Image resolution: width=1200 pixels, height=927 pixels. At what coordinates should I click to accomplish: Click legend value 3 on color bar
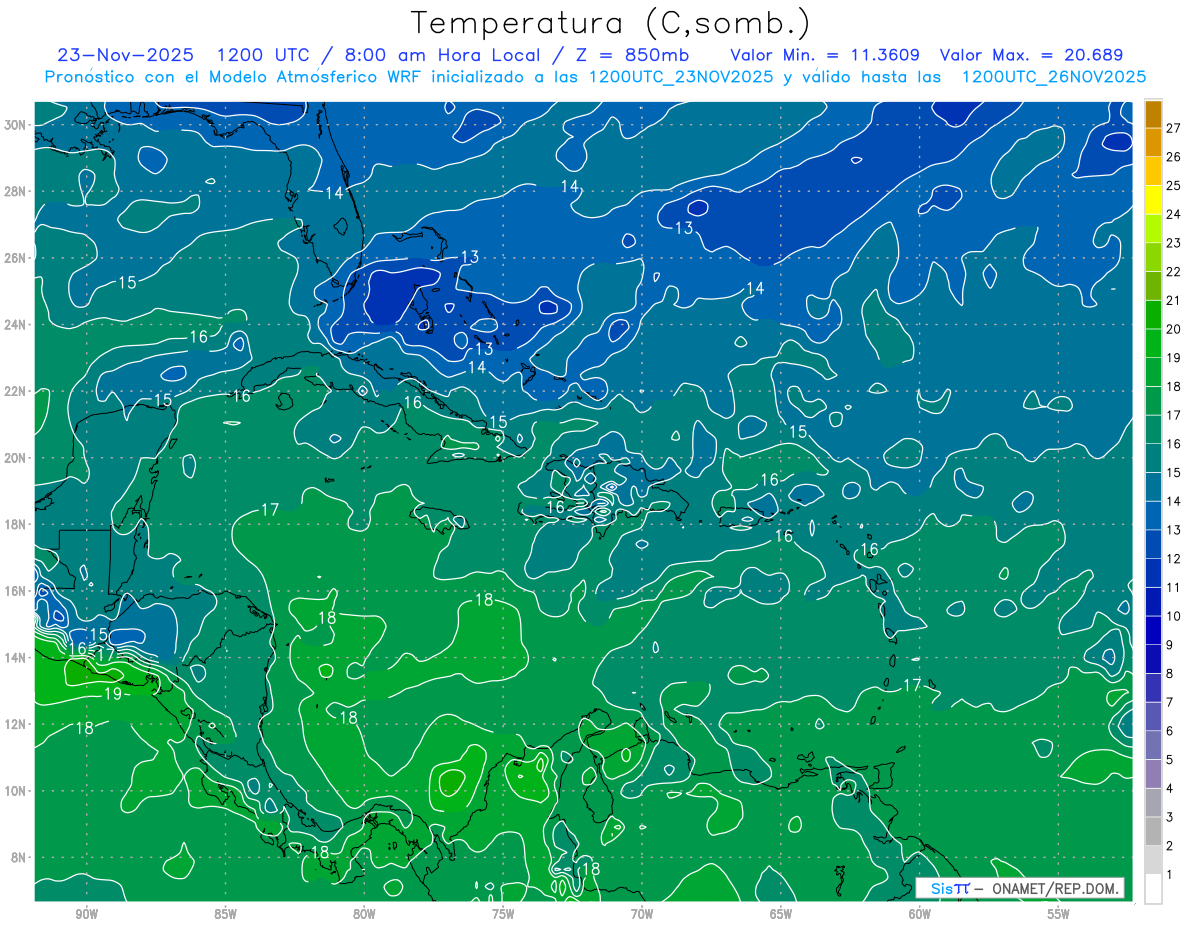tap(1170, 817)
